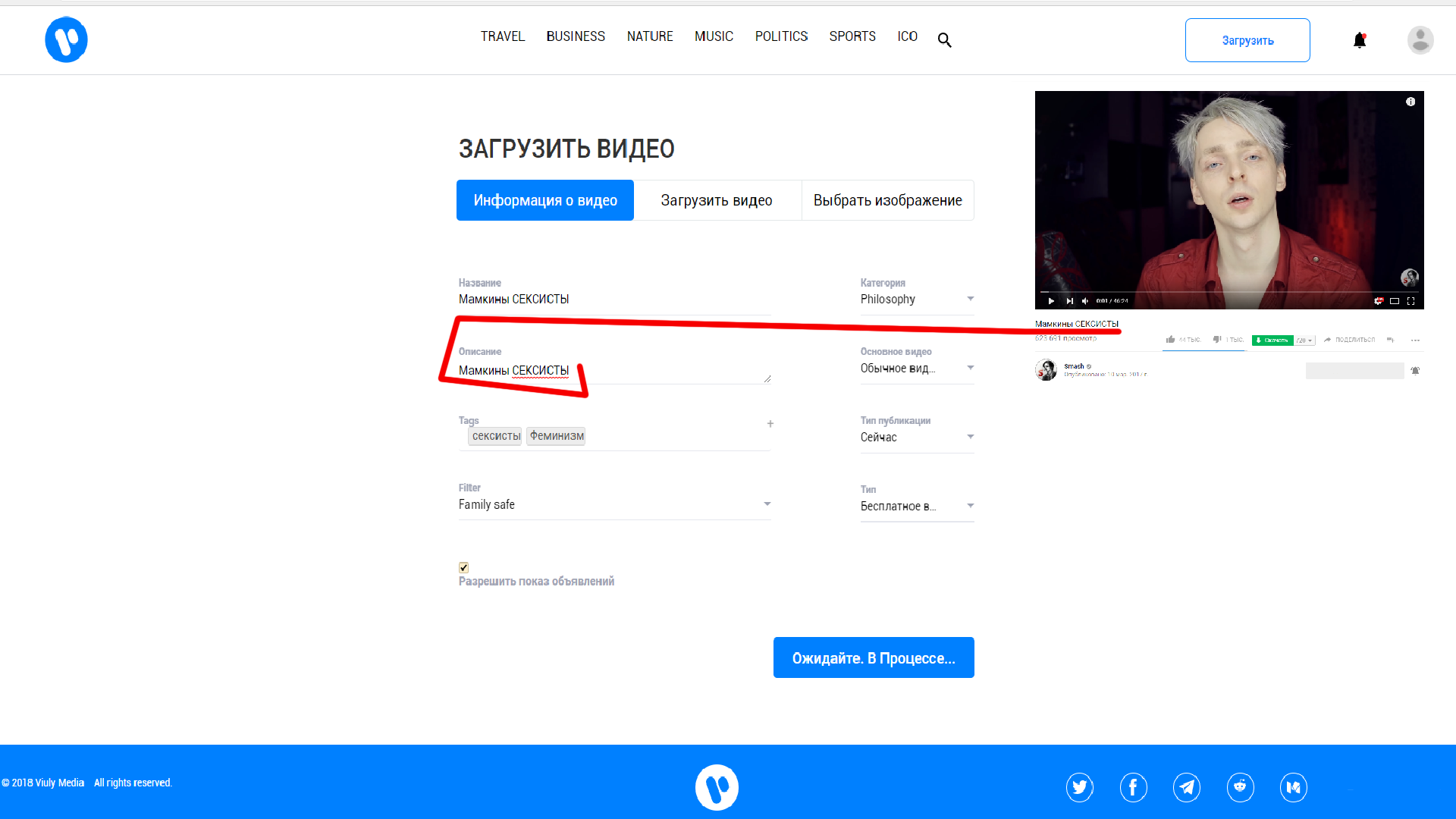The width and height of the screenshot is (1456, 819).
Task: Add a tag with plus icon
Action: pos(770,424)
